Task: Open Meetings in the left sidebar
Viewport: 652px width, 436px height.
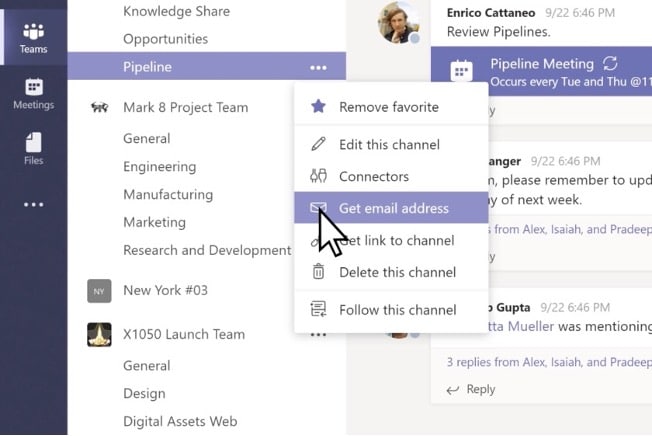Action: (33, 94)
